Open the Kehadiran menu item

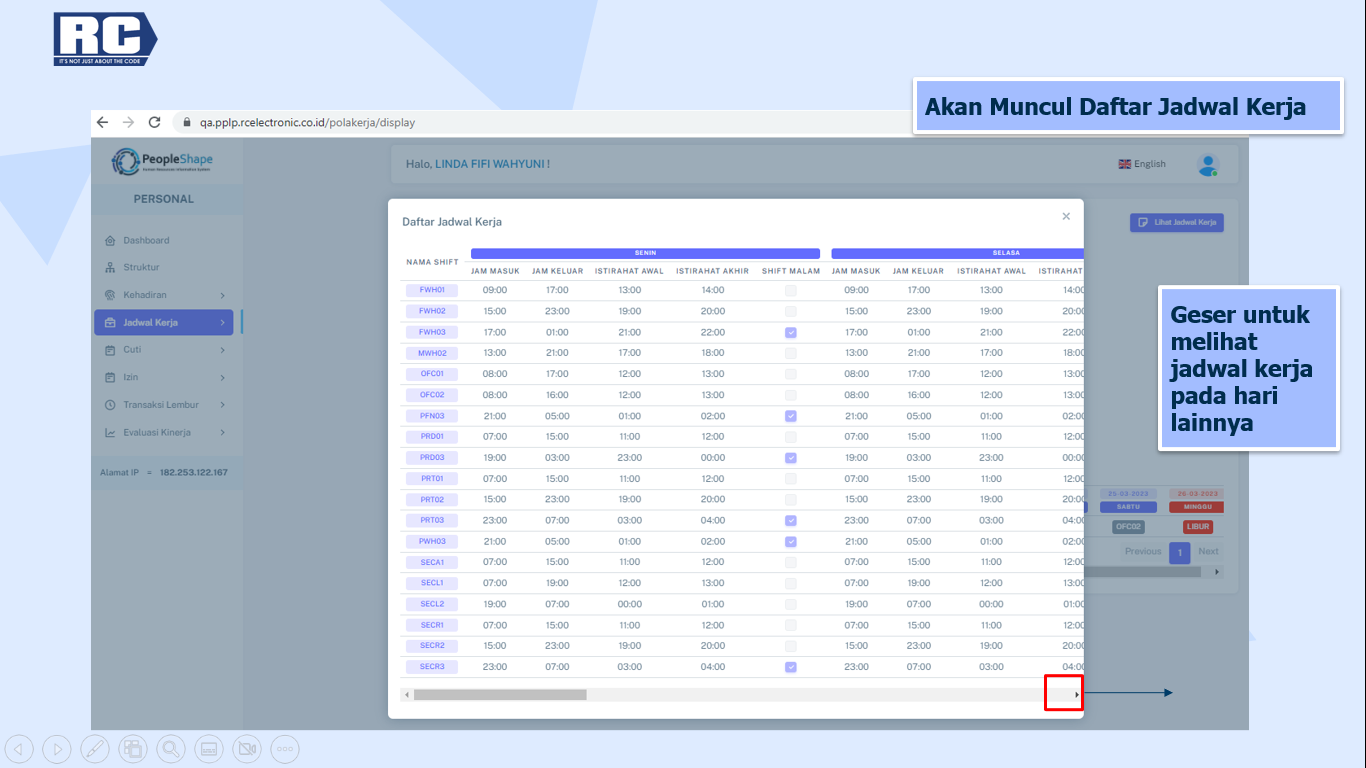click(145, 295)
